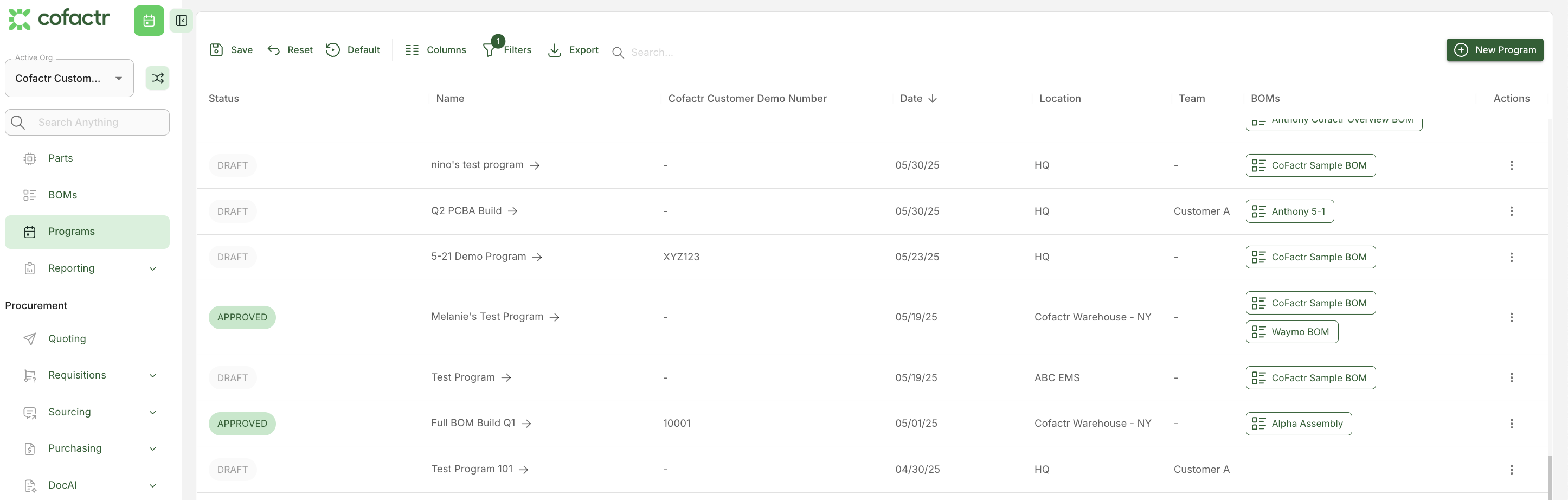Click the cofactr logo
1568x500 pixels.
59,19
